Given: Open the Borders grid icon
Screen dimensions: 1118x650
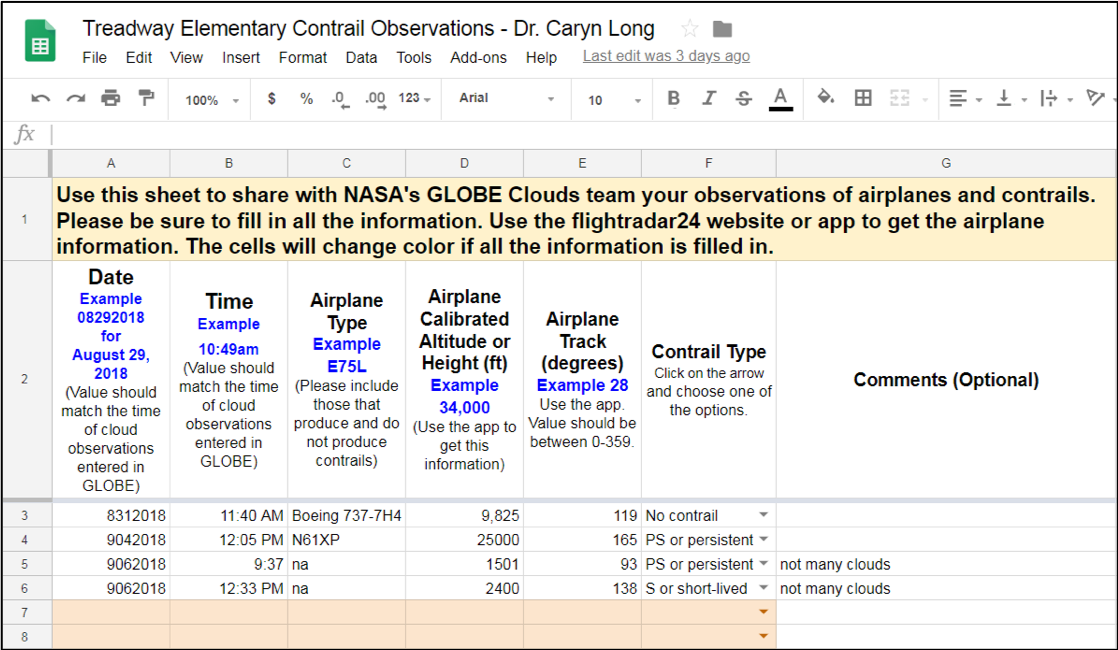Looking at the screenshot, I should point(863,98).
